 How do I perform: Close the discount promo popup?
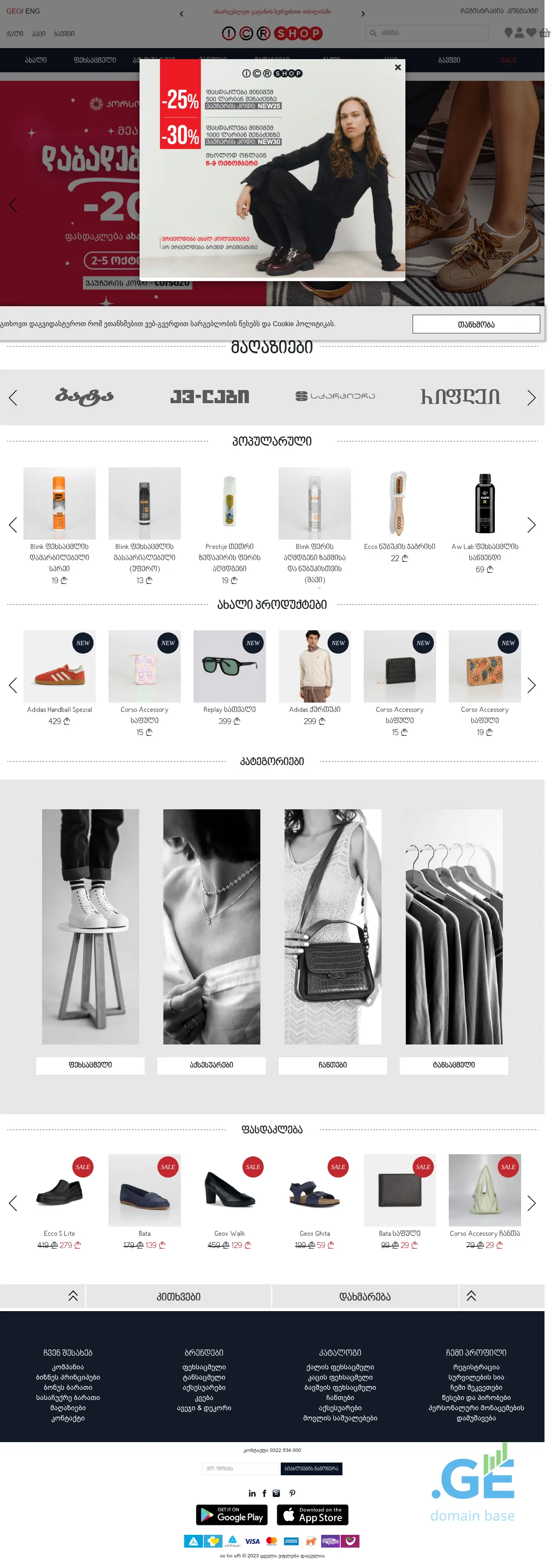[x=398, y=67]
